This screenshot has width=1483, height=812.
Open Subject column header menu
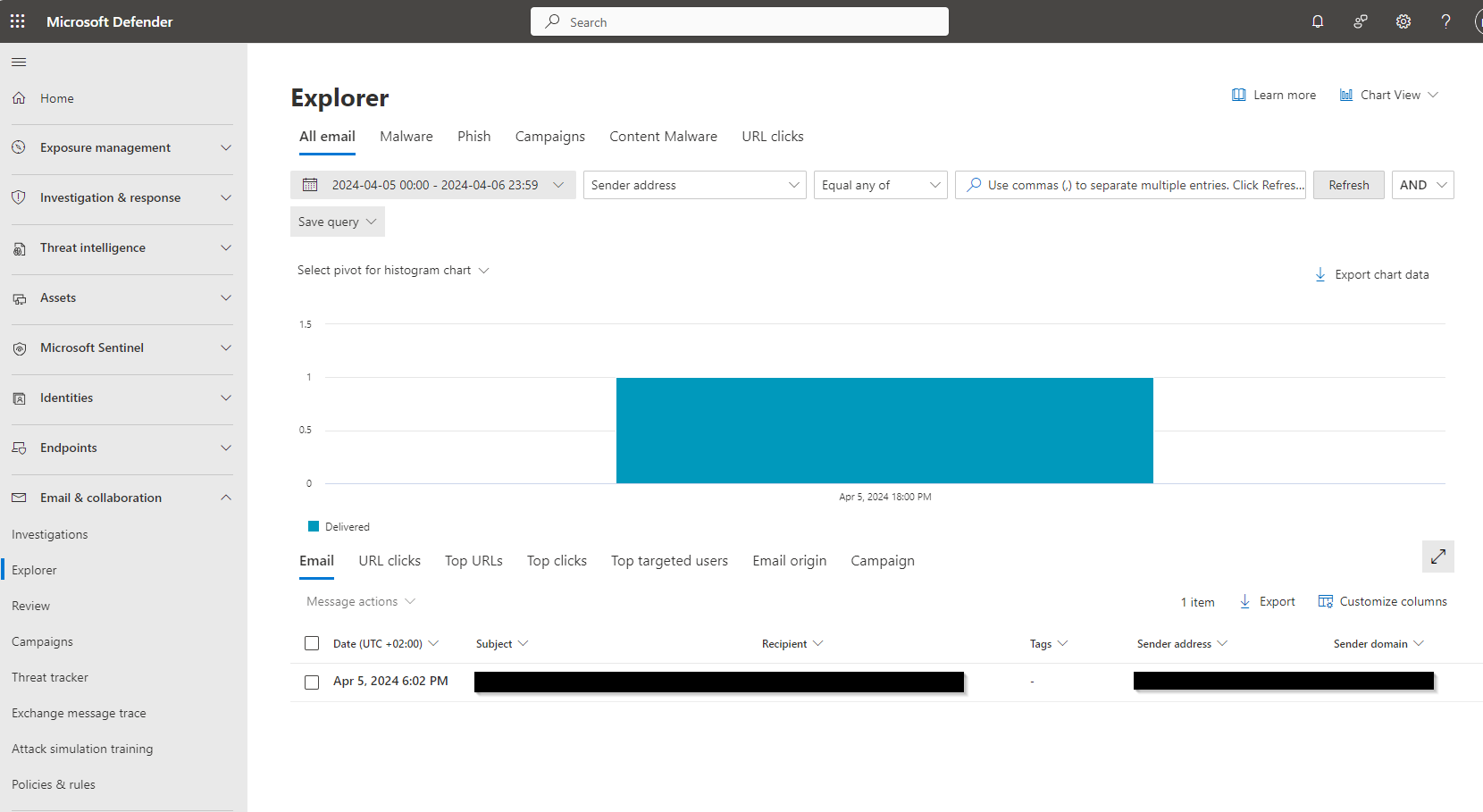[502, 644]
